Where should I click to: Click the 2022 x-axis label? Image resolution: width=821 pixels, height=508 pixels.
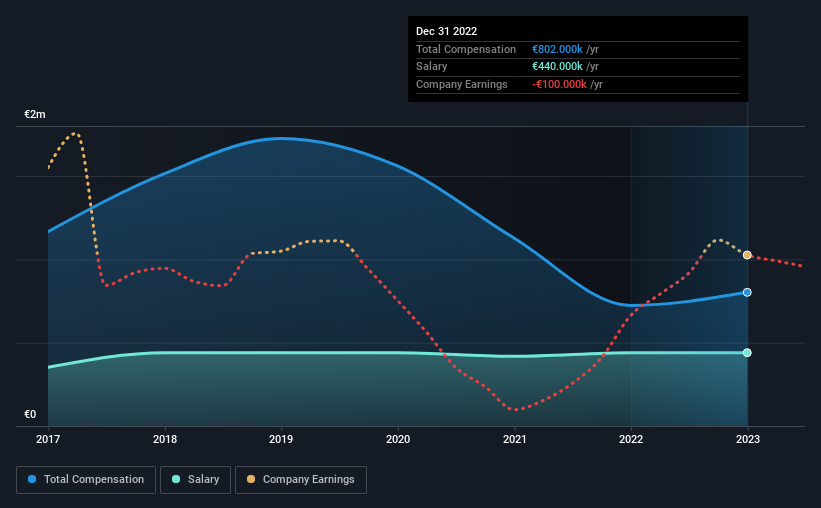click(x=631, y=439)
